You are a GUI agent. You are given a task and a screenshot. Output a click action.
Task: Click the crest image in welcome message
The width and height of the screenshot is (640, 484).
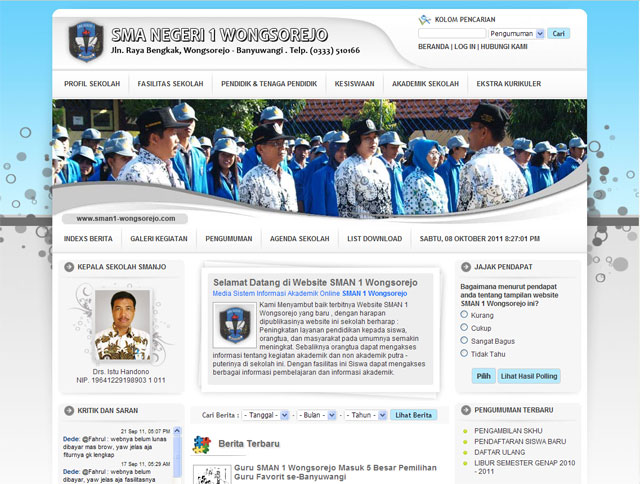[235, 327]
